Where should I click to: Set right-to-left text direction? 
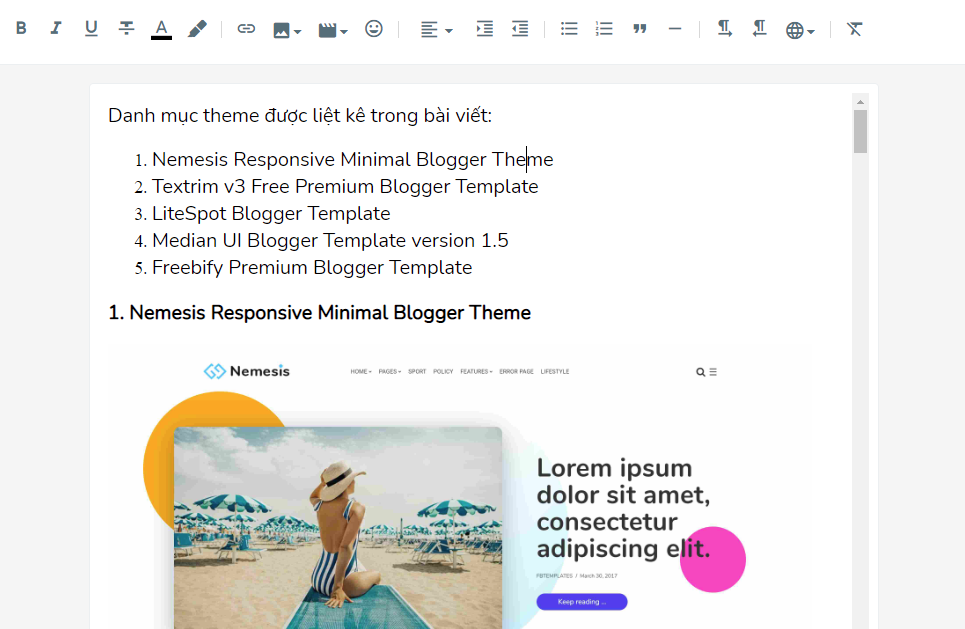pos(759,28)
